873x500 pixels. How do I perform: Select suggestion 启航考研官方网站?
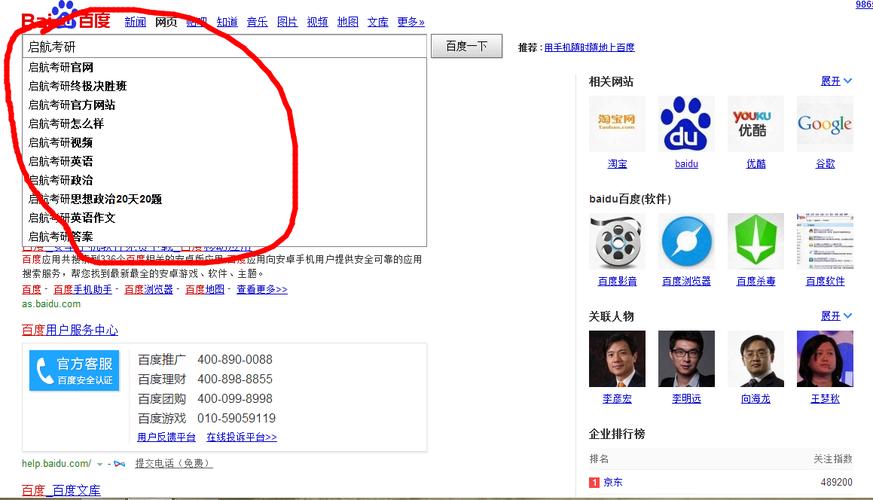tap(224, 105)
